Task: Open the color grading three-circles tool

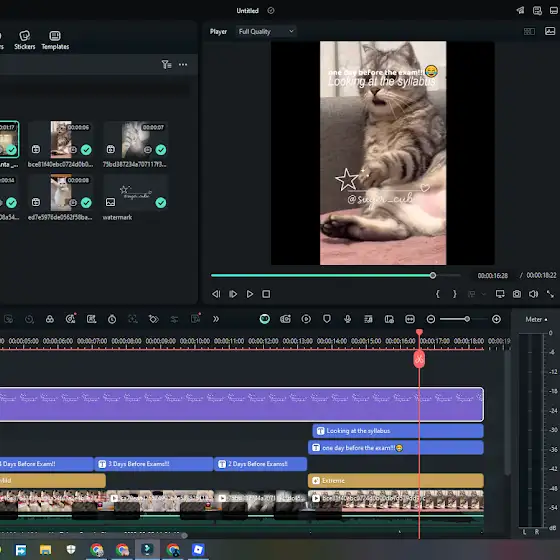Action: (x=50, y=319)
